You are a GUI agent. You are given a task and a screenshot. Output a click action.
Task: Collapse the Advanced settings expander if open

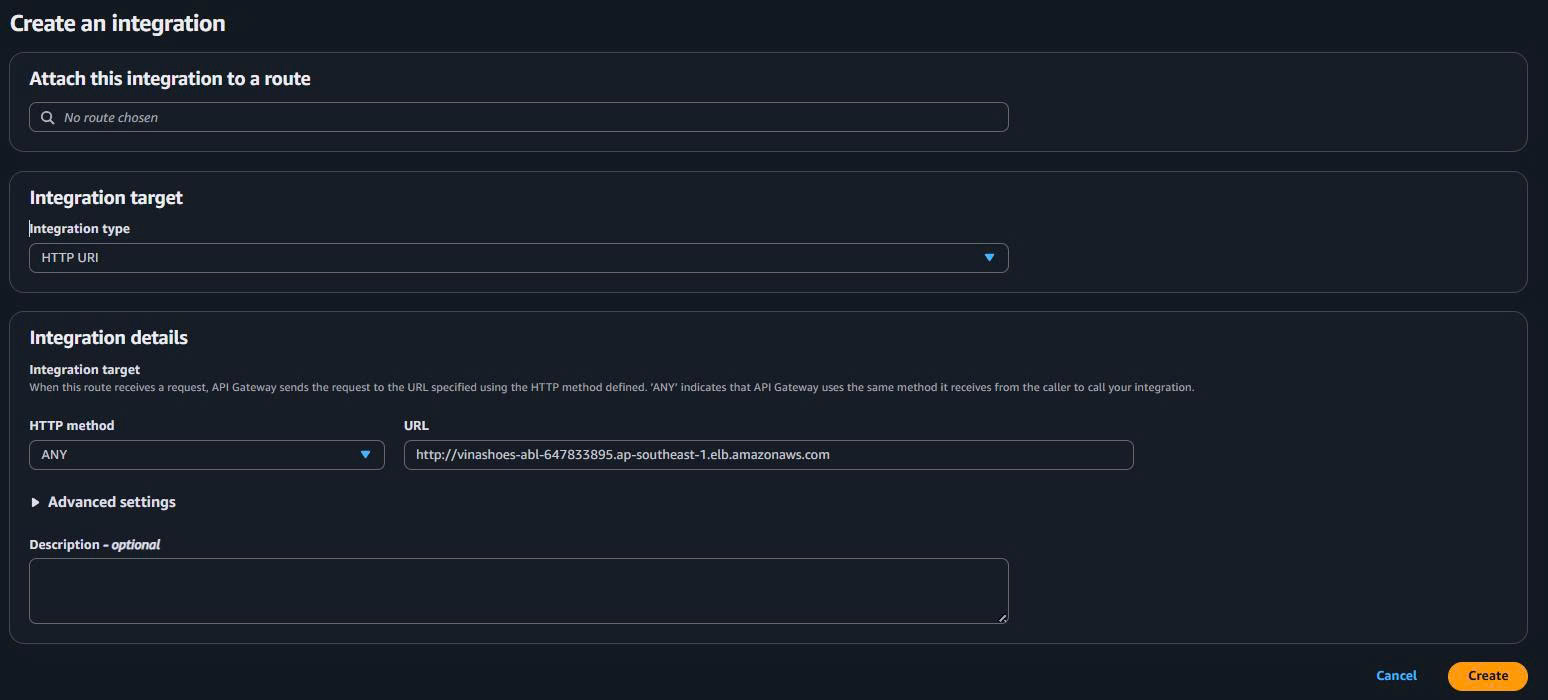(x=102, y=502)
